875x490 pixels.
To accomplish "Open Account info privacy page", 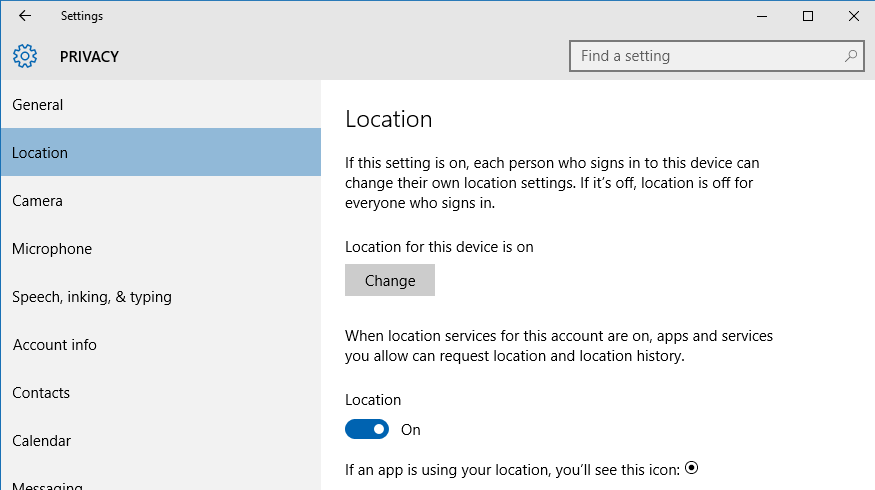I will pyautogui.click(x=161, y=344).
